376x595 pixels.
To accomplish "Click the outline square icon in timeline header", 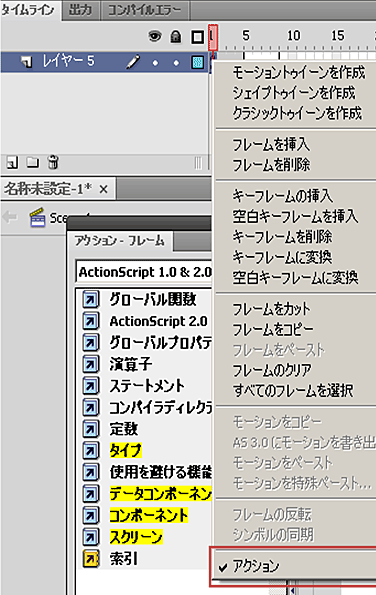I will (197, 37).
